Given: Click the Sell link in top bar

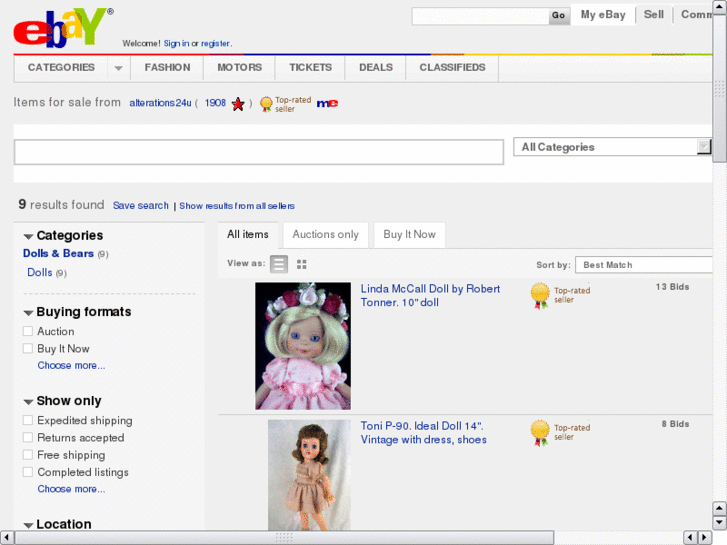Looking at the screenshot, I should pyautogui.click(x=654, y=15).
